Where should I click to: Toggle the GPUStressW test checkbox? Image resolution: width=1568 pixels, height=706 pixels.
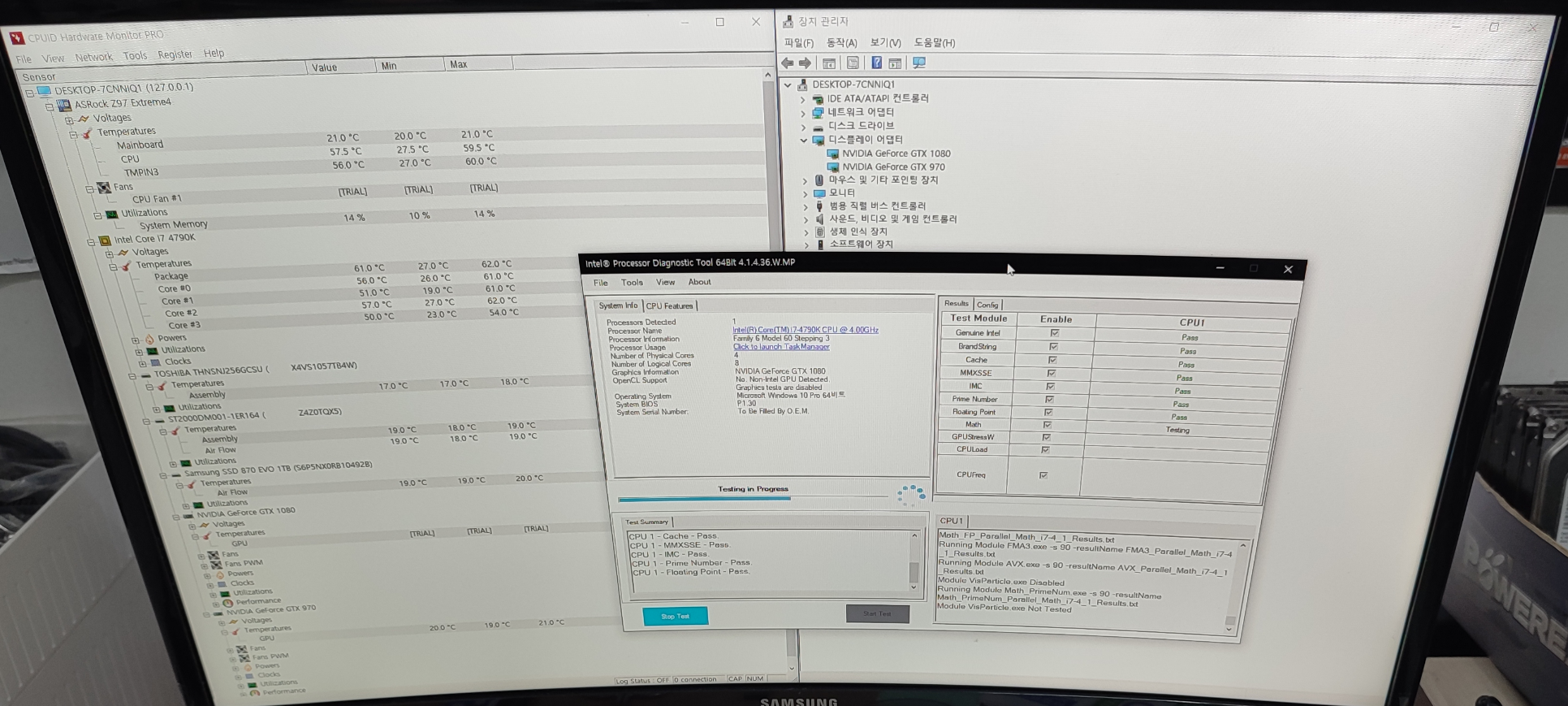point(1047,438)
